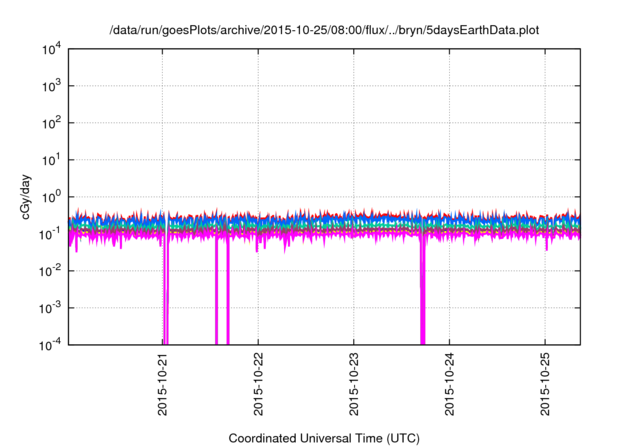Click the 10^-1 y-axis tick label
The height and width of the screenshot is (448, 640).
click(x=51, y=234)
